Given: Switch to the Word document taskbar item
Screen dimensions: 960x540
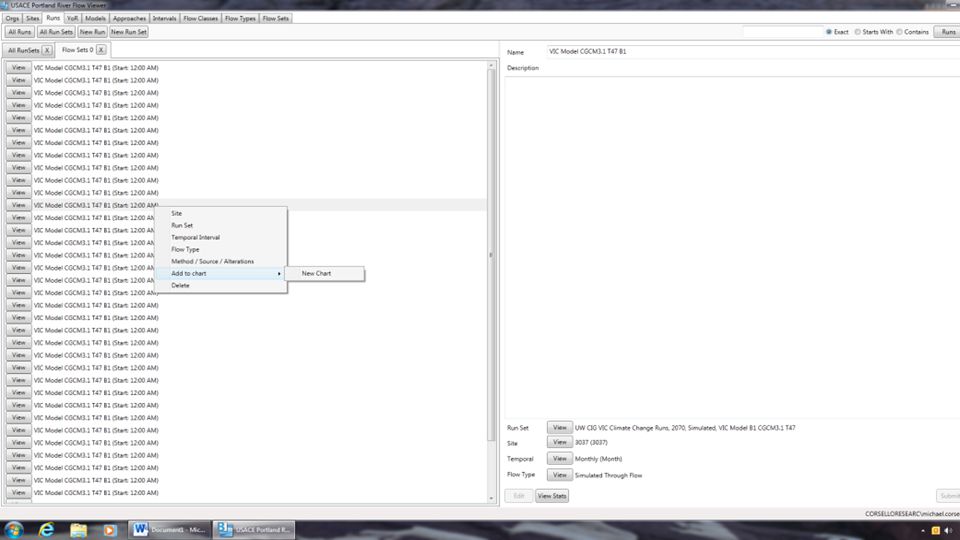Looking at the screenshot, I should coord(170,530).
